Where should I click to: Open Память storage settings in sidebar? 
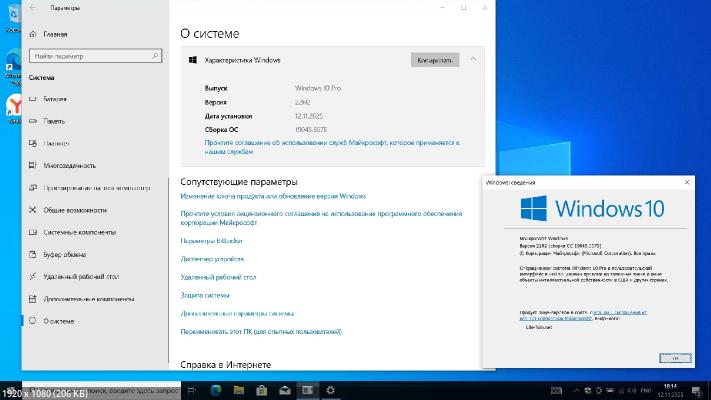pos(54,121)
